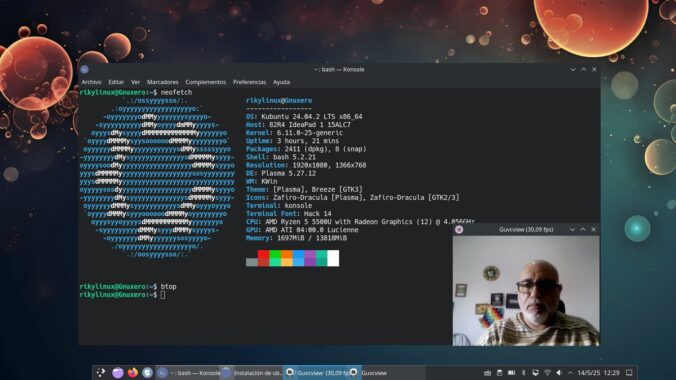Click the 'rikylinux@Gnuxero' neofetch header text
Screen dimensions: 676x380
(279, 100)
